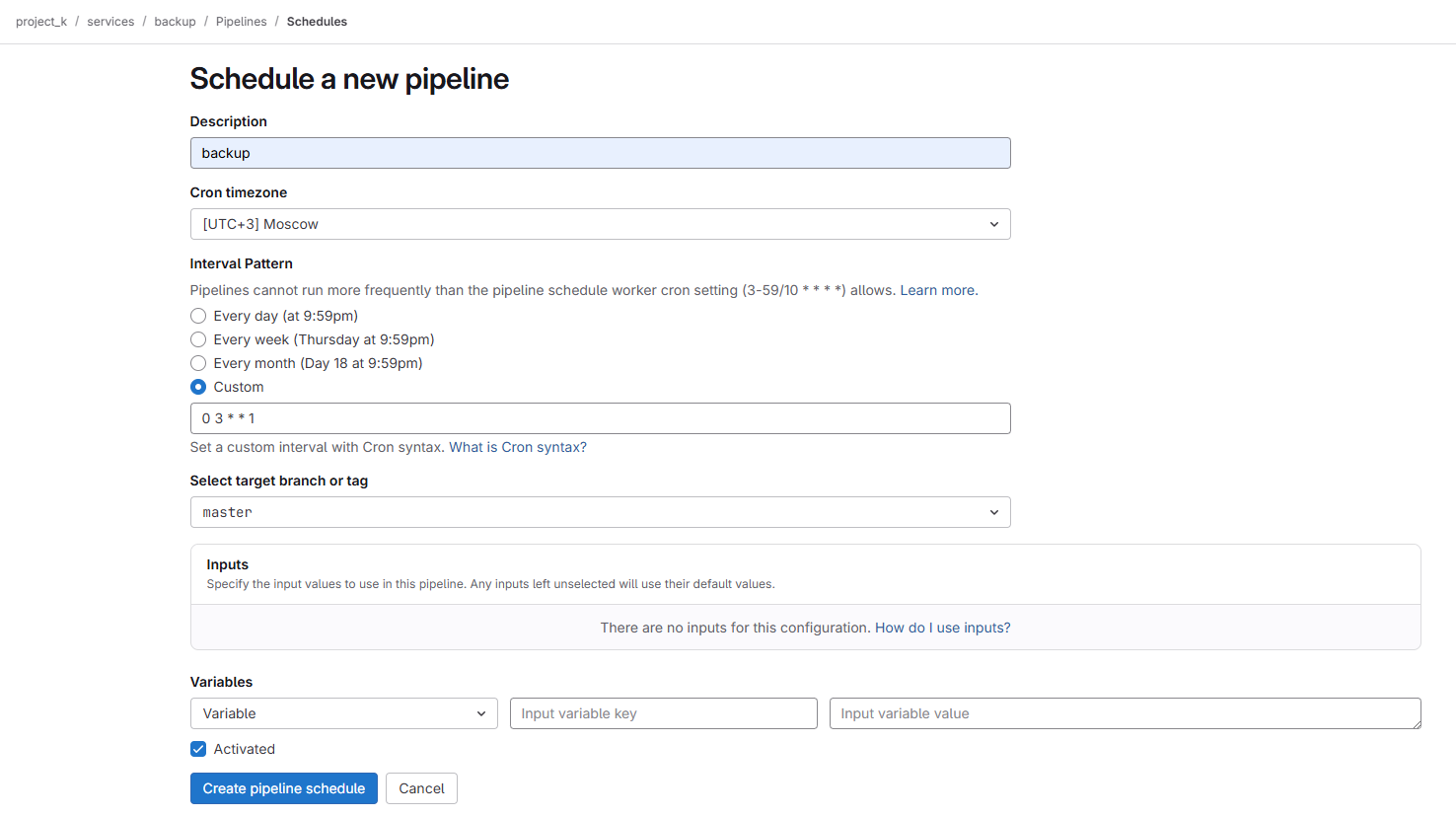Viewport: 1456px width, 817px height.
Task: Choose Every week Thursday interval option
Action: pos(198,339)
